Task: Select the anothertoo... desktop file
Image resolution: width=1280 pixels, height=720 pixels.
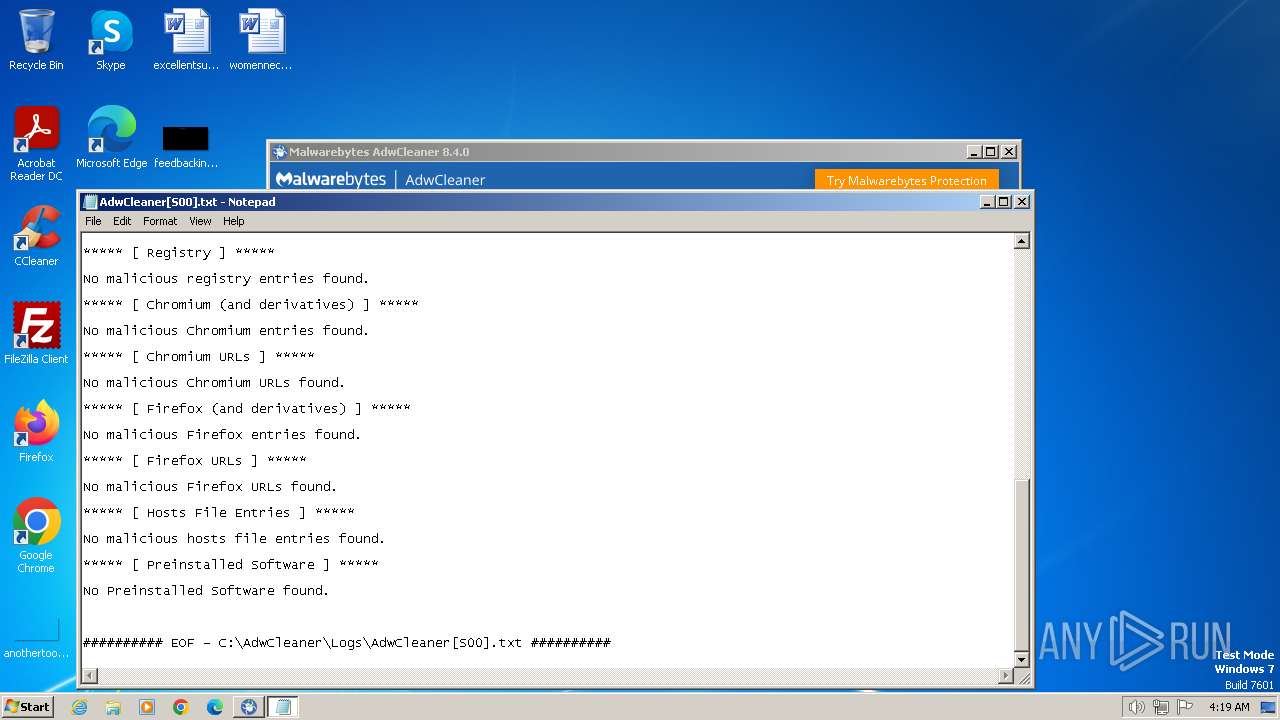Action: [36, 638]
